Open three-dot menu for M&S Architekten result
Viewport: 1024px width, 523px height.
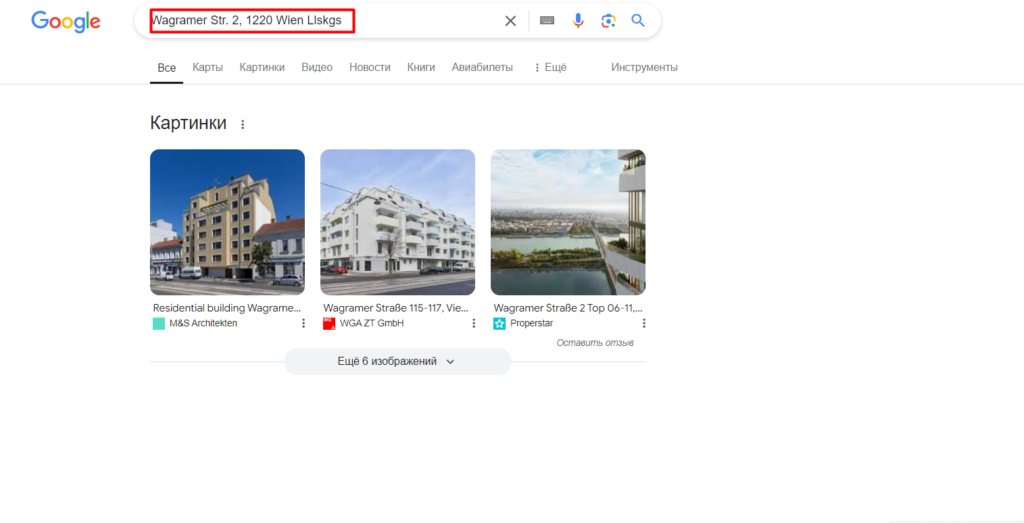point(303,323)
